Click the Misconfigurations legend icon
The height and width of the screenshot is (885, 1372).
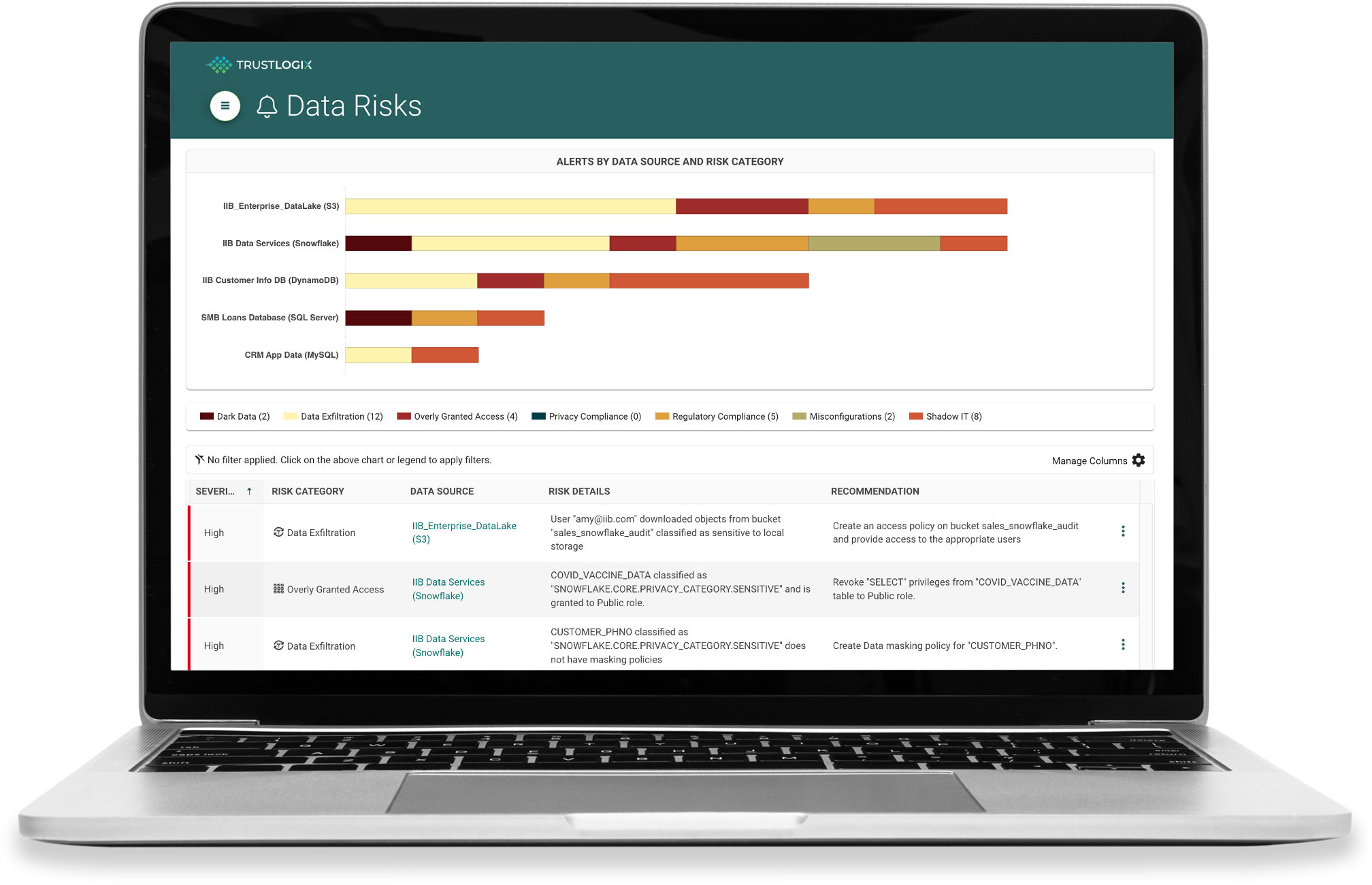tap(799, 417)
